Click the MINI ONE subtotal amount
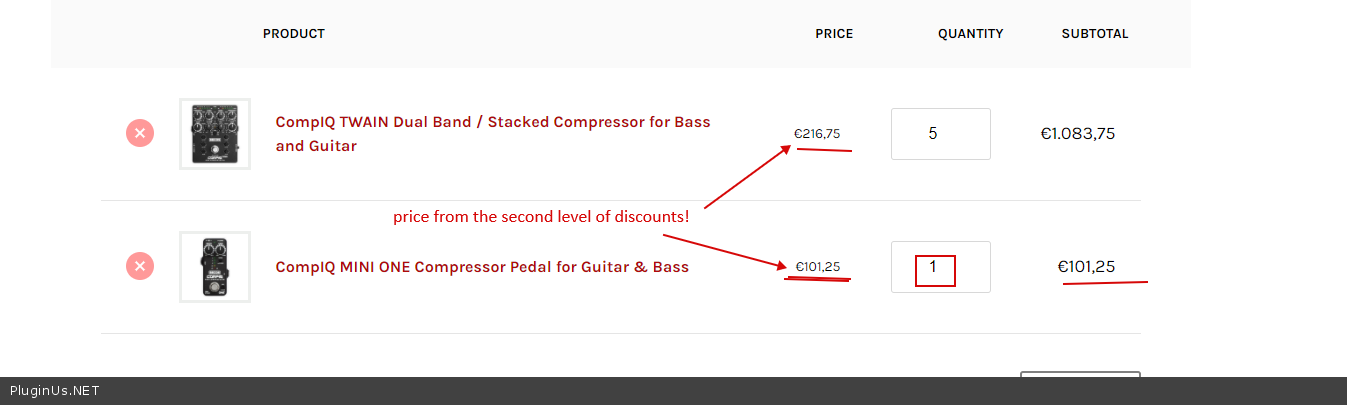 (1086, 267)
